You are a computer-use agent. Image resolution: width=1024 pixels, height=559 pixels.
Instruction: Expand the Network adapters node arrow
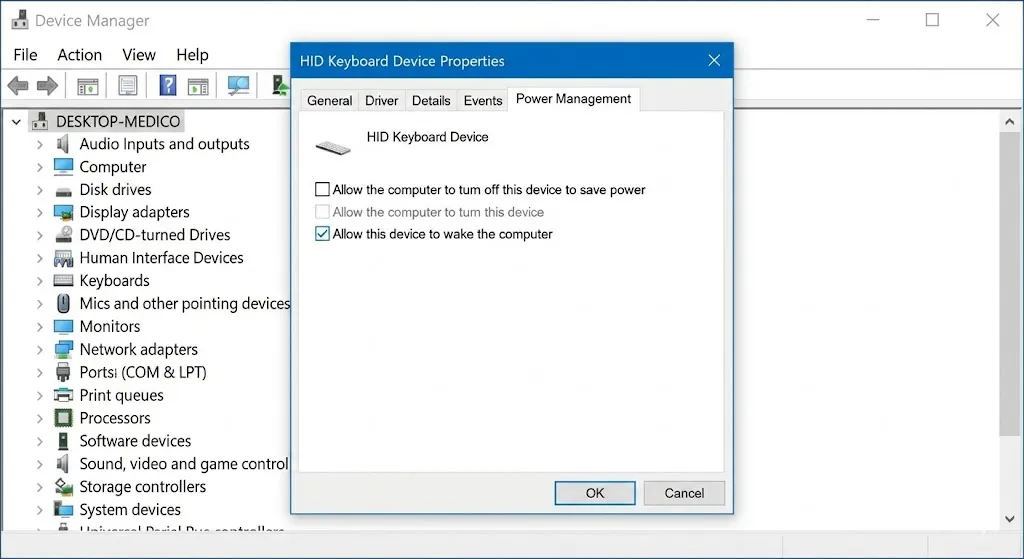point(40,350)
